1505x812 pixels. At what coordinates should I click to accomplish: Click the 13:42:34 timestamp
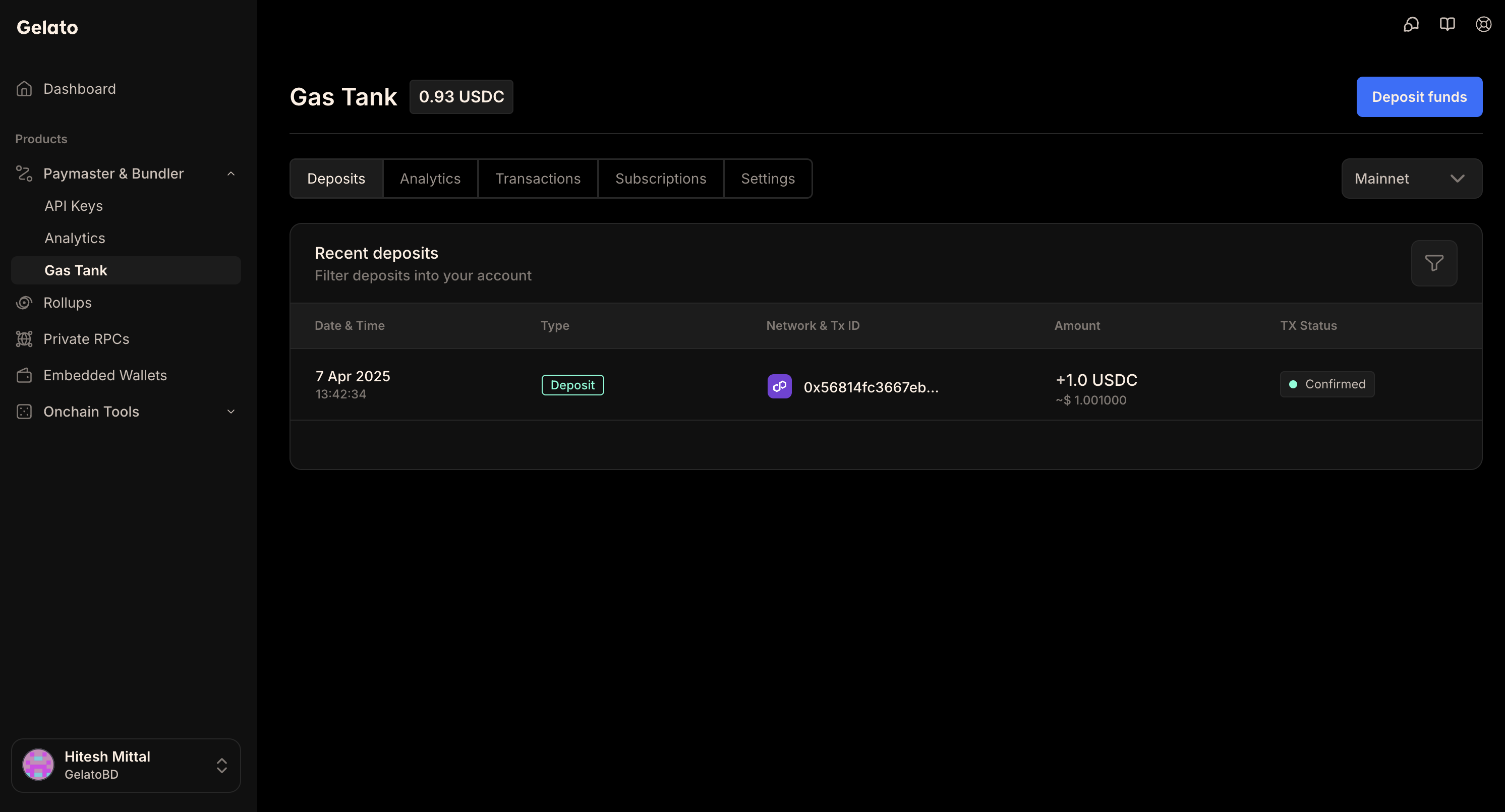pos(340,394)
